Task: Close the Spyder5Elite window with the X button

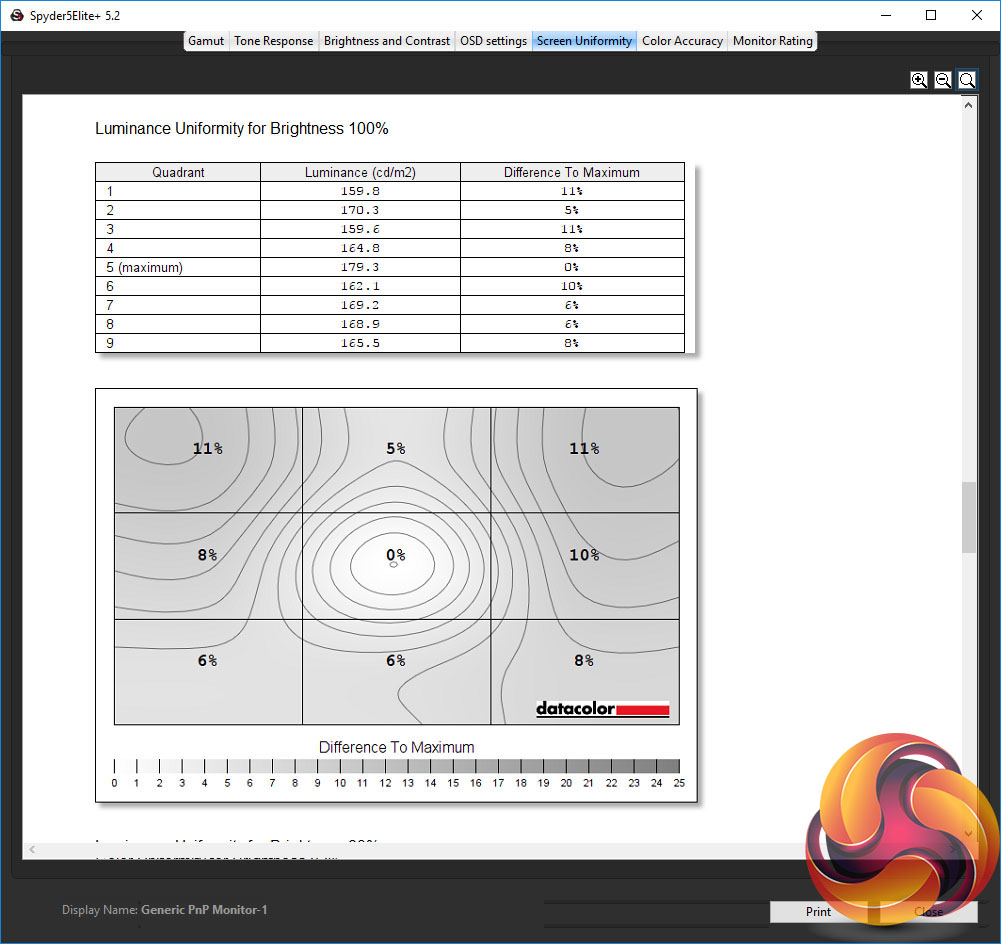Action: [x=977, y=15]
